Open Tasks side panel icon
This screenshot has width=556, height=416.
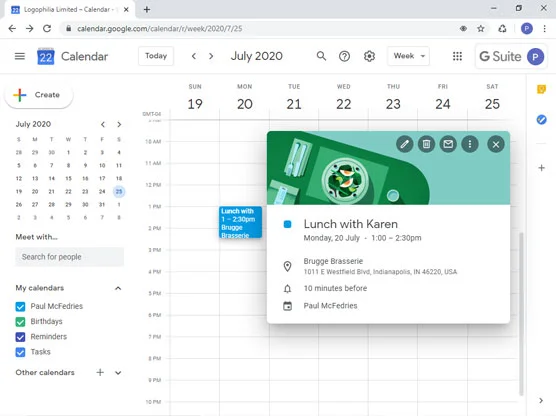[541, 120]
